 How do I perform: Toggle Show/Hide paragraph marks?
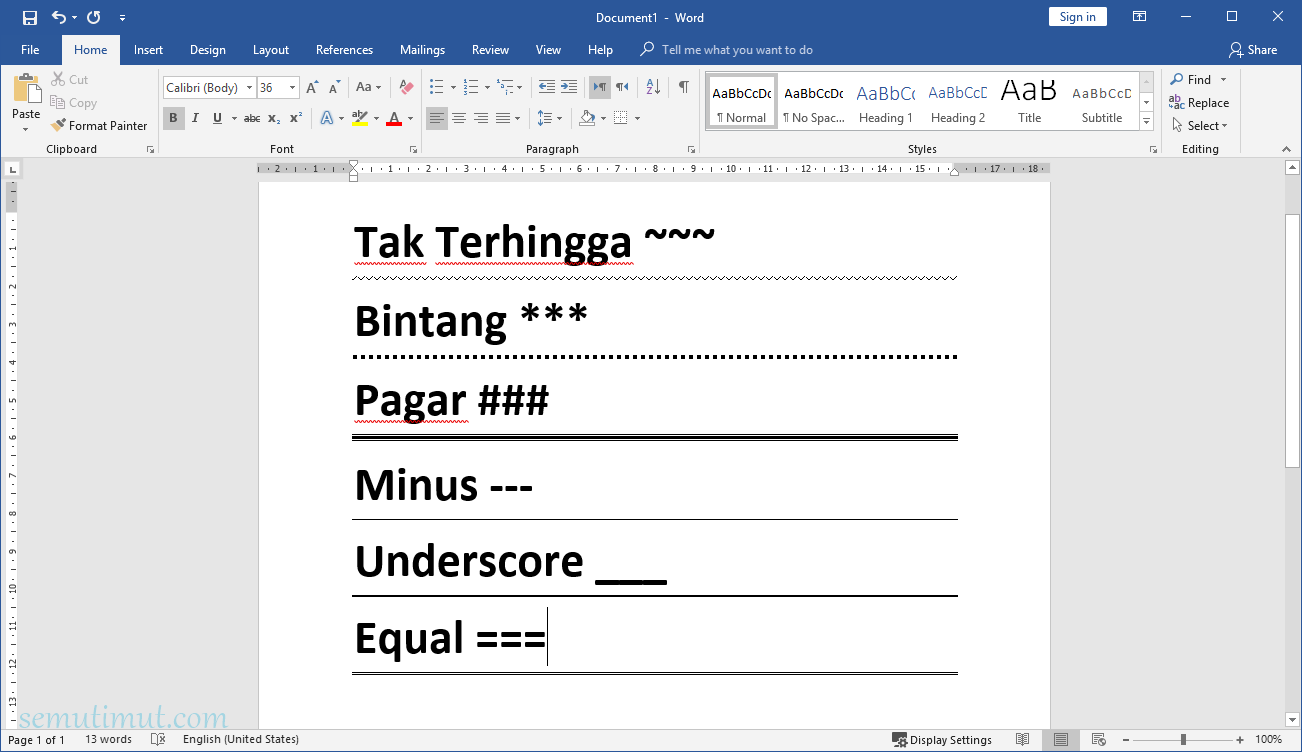coord(684,88)
